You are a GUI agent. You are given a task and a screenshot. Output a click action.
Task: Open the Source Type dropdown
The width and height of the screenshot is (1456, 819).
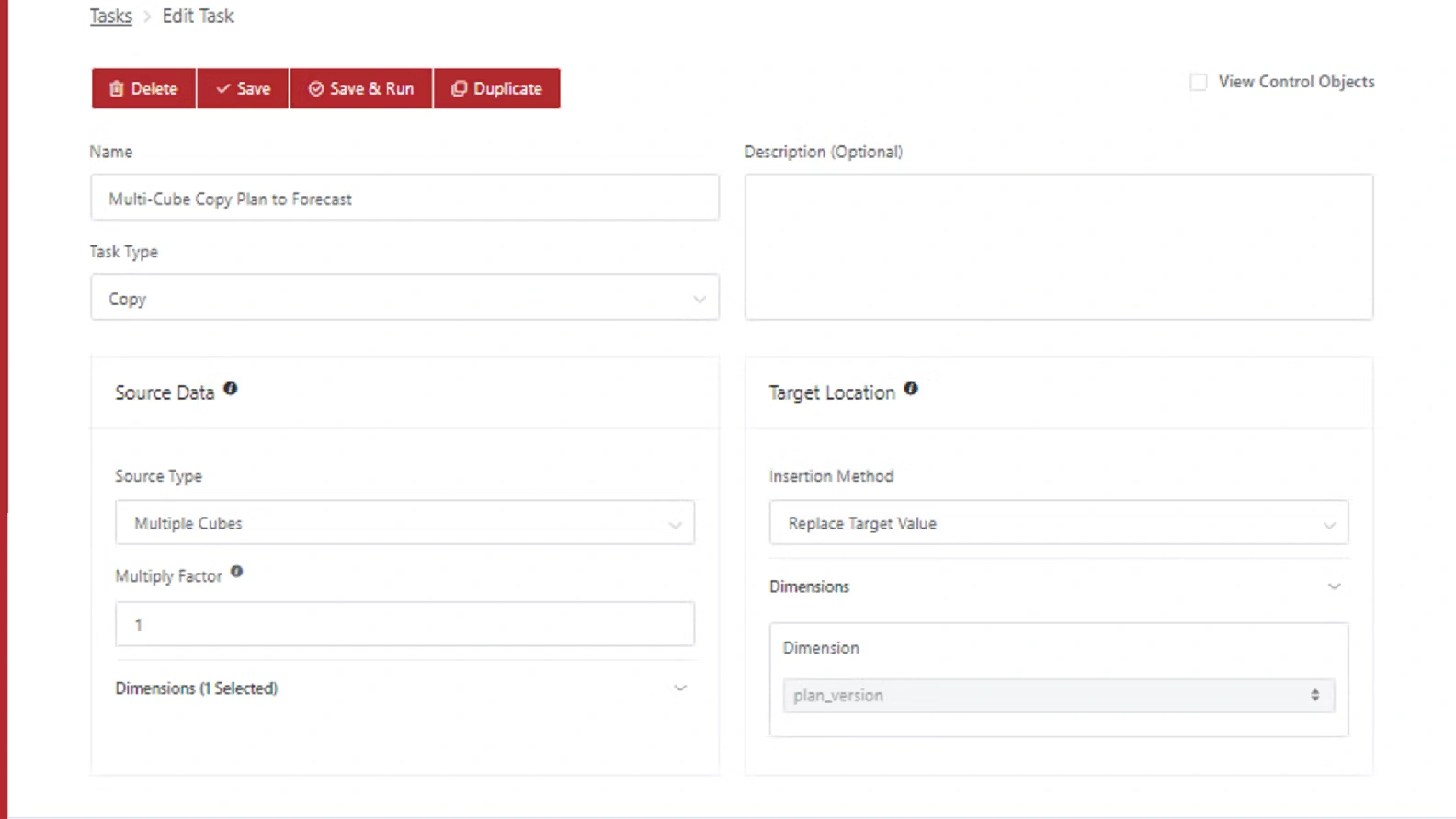tap(404, 523)
